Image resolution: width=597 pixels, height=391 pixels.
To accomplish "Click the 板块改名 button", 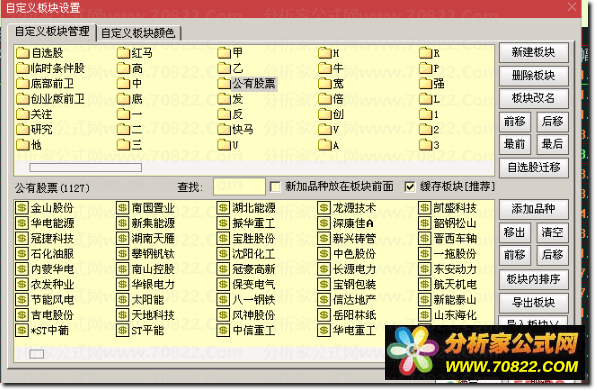I will click(533, 98).
